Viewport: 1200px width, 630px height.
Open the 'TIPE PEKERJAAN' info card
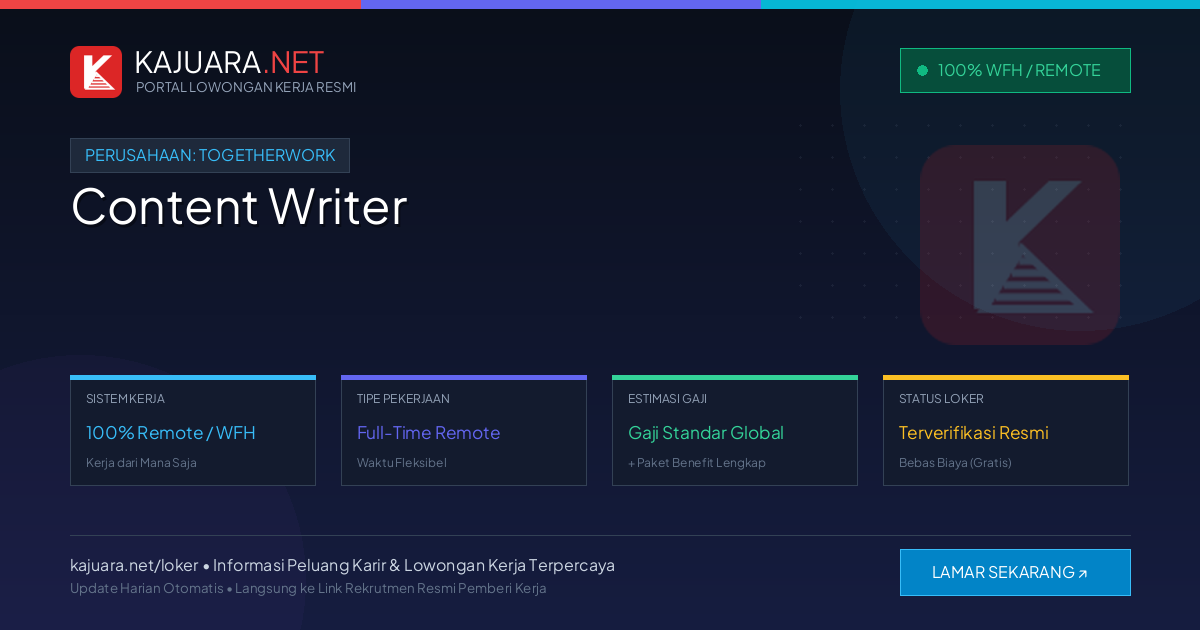click(x=464, y=430)
